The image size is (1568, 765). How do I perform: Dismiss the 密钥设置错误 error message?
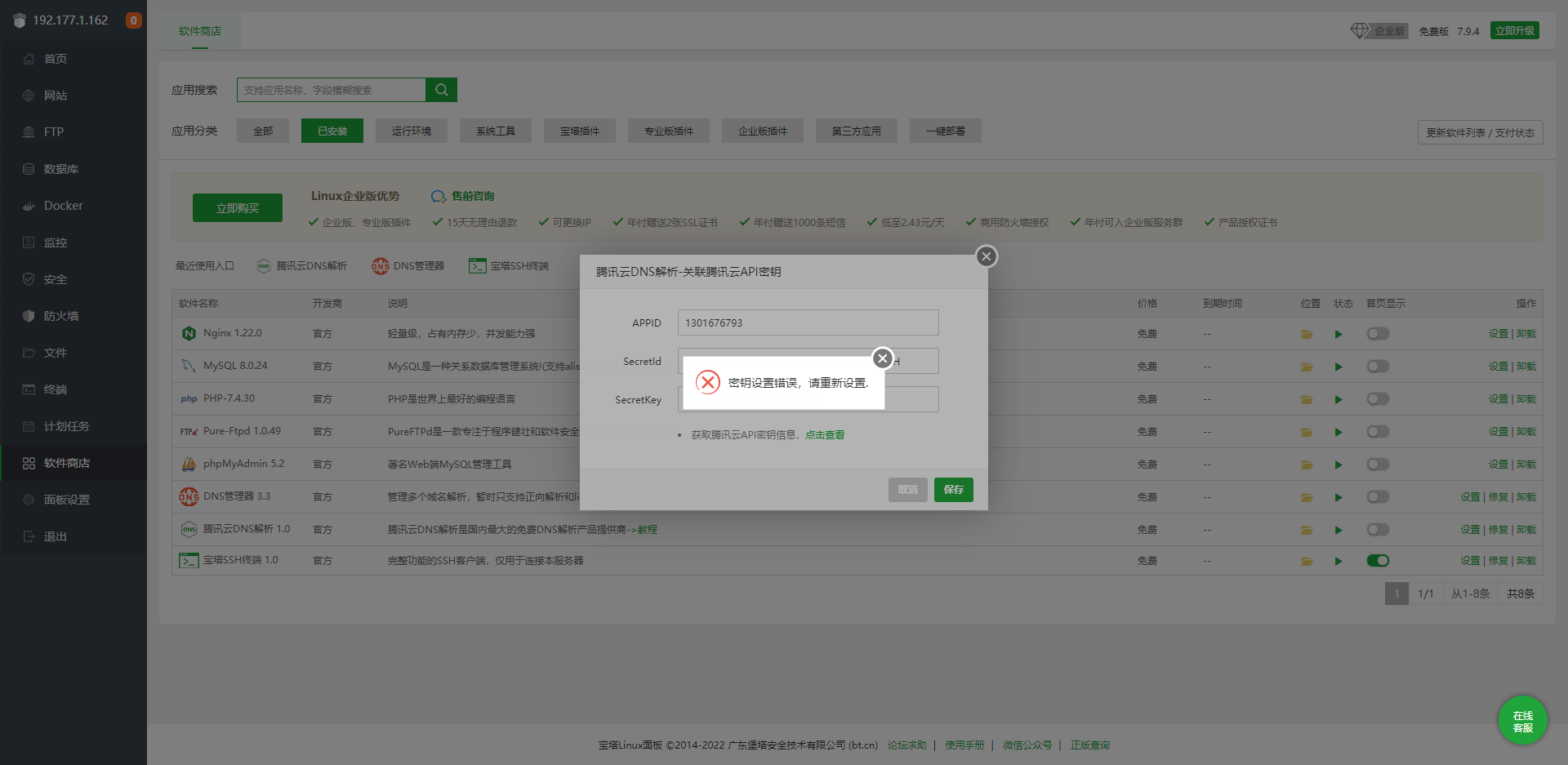pyautogui.click(x=882, y=358)
